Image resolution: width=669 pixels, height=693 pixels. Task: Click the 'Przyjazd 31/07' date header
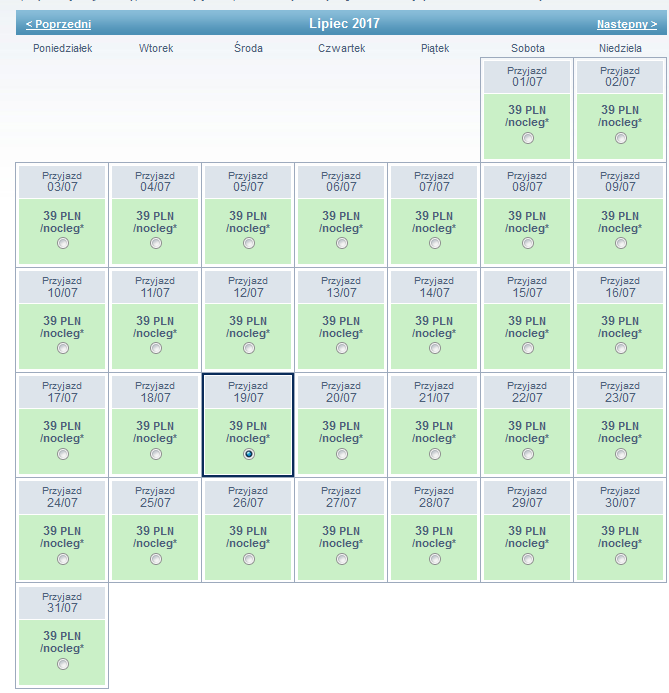click(x=62, y=602)
